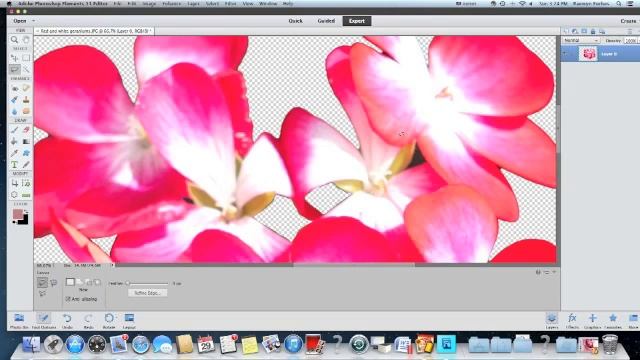Image resolution: width=640 pixels, height=360 pixels.
Task: Switch to Expert edit mode
Action: 357,21
